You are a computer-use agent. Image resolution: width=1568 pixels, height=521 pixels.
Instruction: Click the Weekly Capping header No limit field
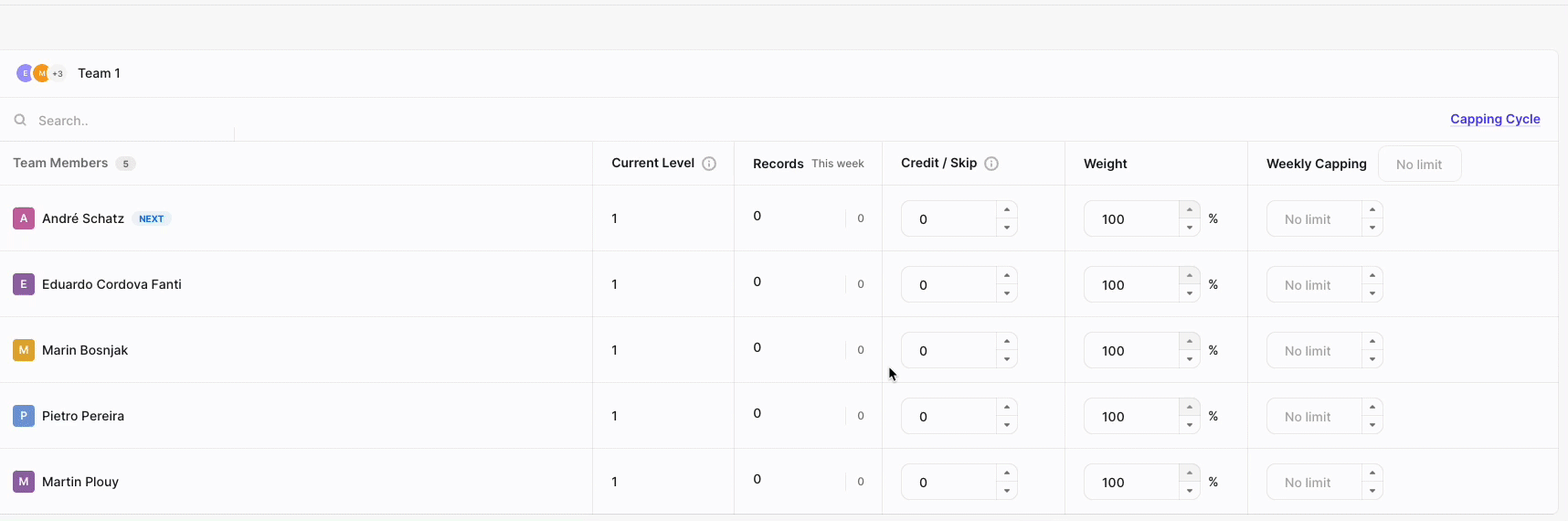1419,165
